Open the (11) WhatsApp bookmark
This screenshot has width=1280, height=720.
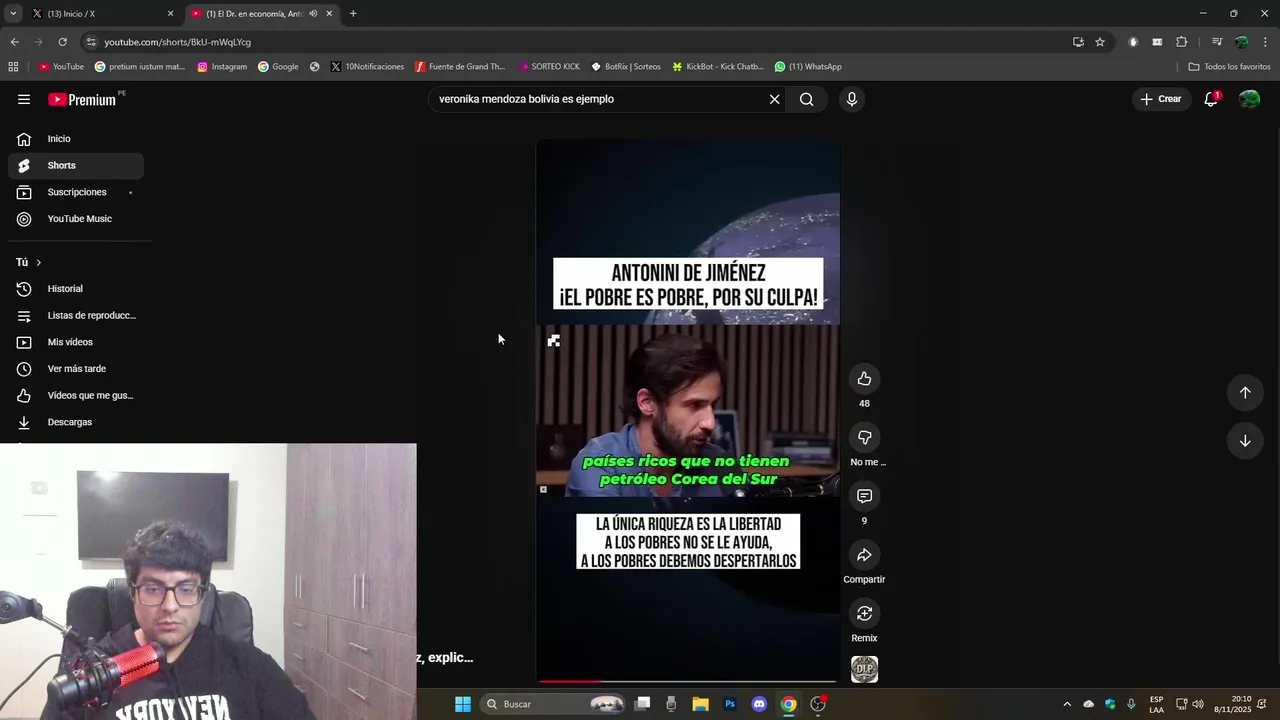(x=808, y=67)
